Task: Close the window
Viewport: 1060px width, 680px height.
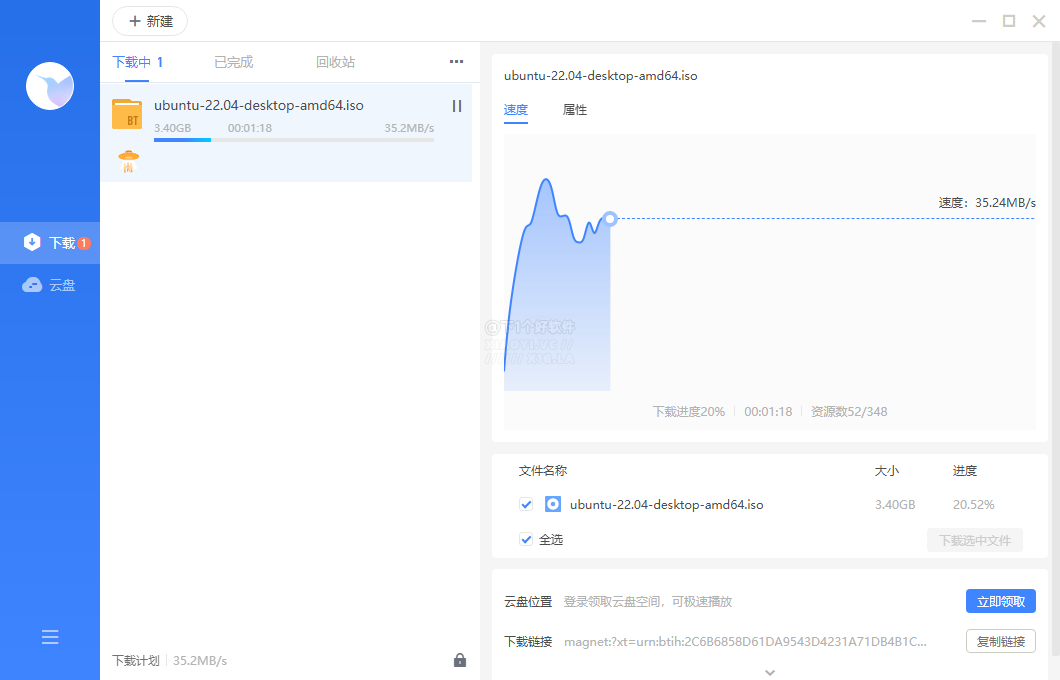Action: (x=1039, y=21)
